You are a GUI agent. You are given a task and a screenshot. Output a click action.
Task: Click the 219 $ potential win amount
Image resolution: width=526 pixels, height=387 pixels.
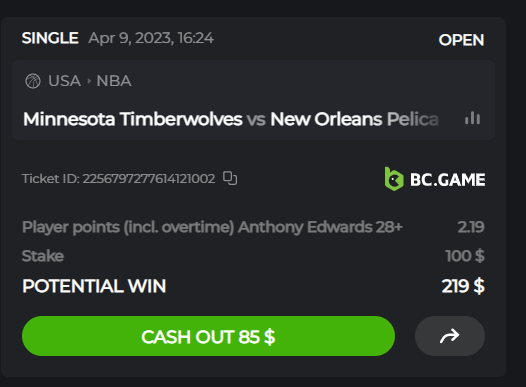[463, 286]
